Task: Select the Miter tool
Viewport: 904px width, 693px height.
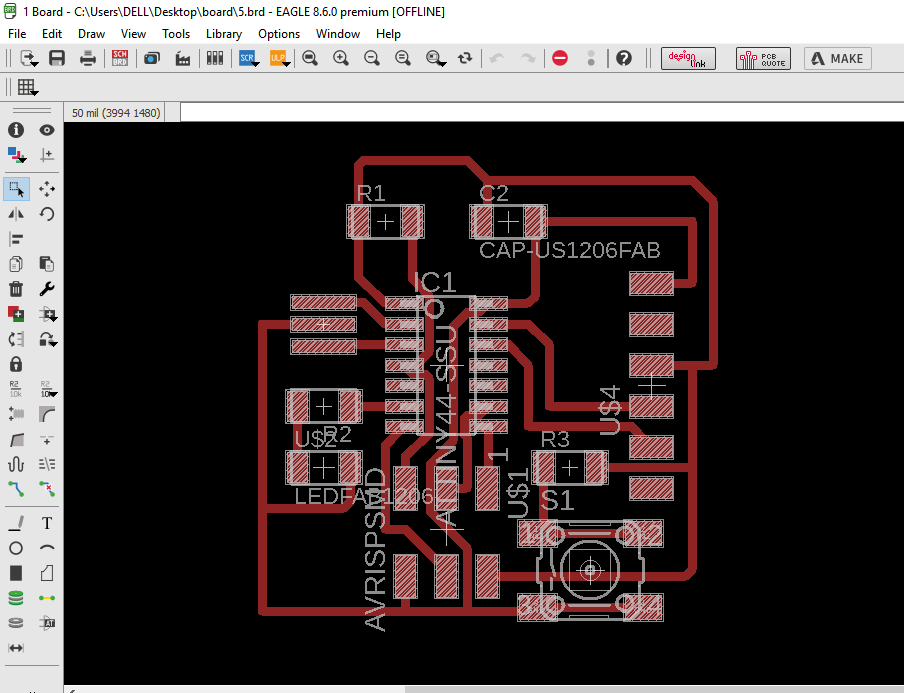Action: (47, 414)
